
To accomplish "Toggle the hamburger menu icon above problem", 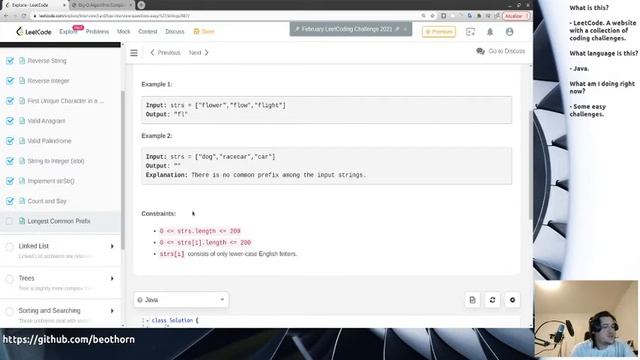I will (x=134, y=53).
